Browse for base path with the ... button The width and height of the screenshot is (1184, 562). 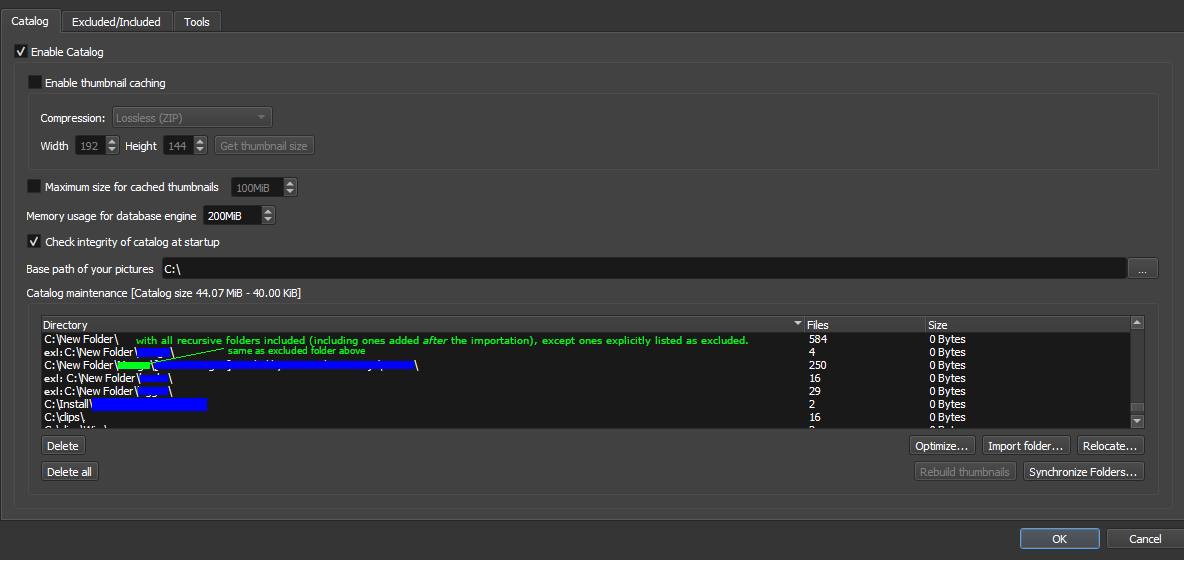coord(1143,268)
